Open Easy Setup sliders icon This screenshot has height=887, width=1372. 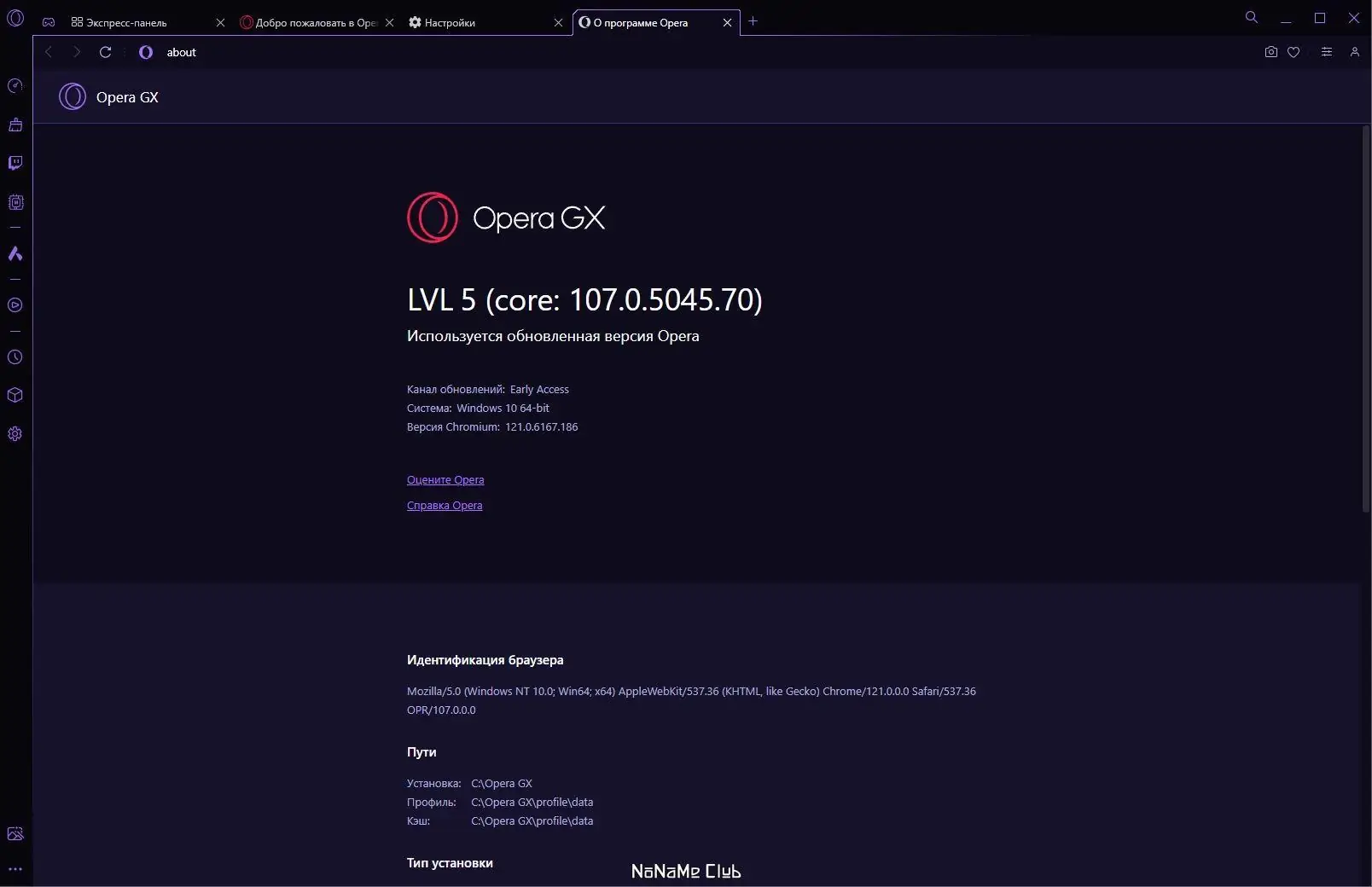[1327, 52]
